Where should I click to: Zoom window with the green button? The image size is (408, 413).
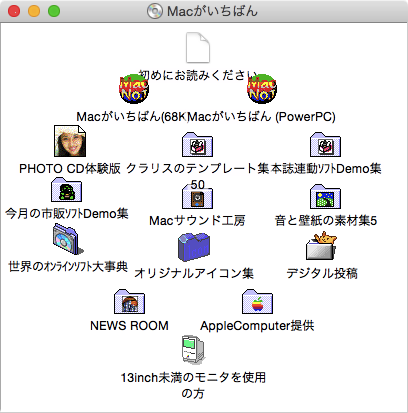tap(54, 11)
